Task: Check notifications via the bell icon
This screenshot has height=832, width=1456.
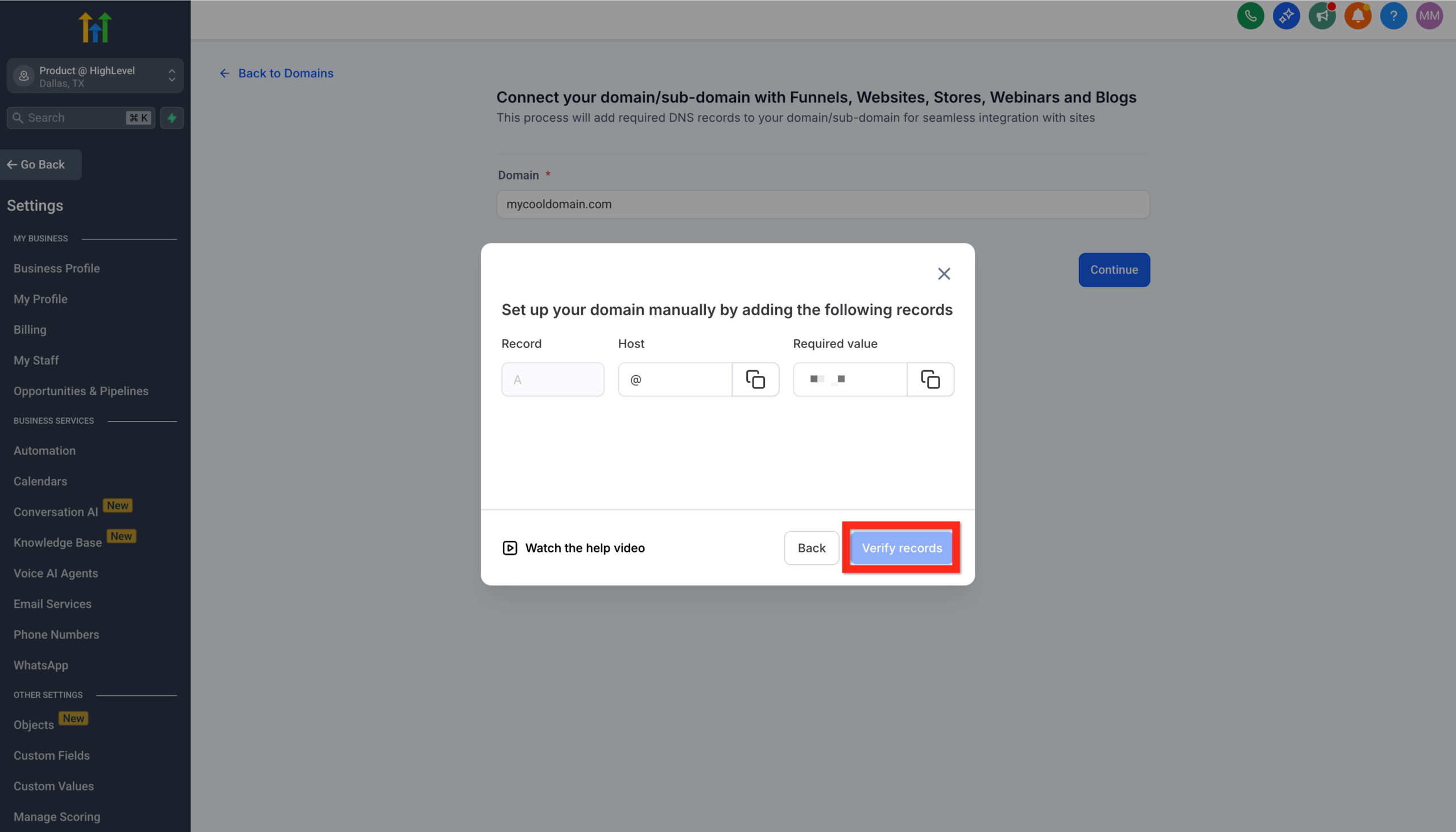Action: [x=1358, y=15]
